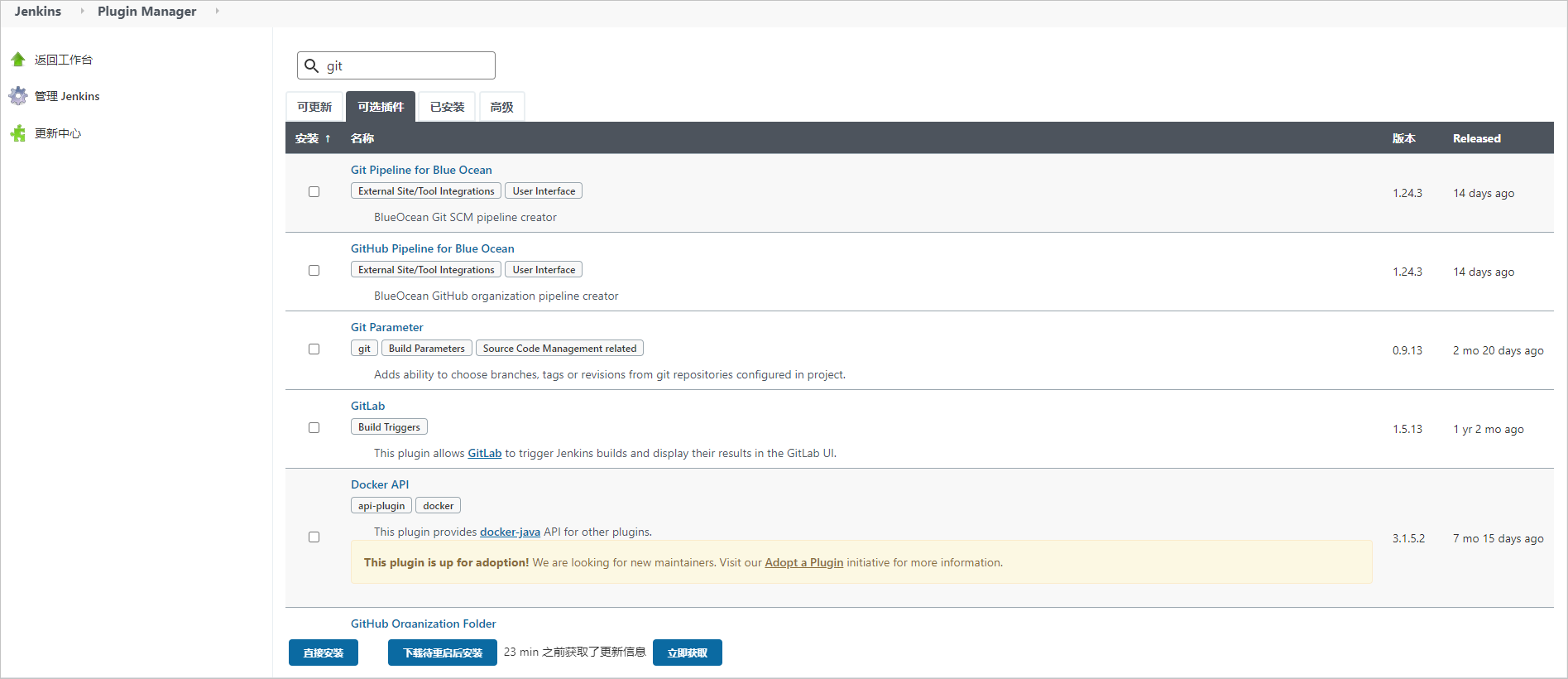1568x679 pixels.
Task: Click version 1.5.13 of GitLab
Action: pyautogui.click(x=1407, y=429)
